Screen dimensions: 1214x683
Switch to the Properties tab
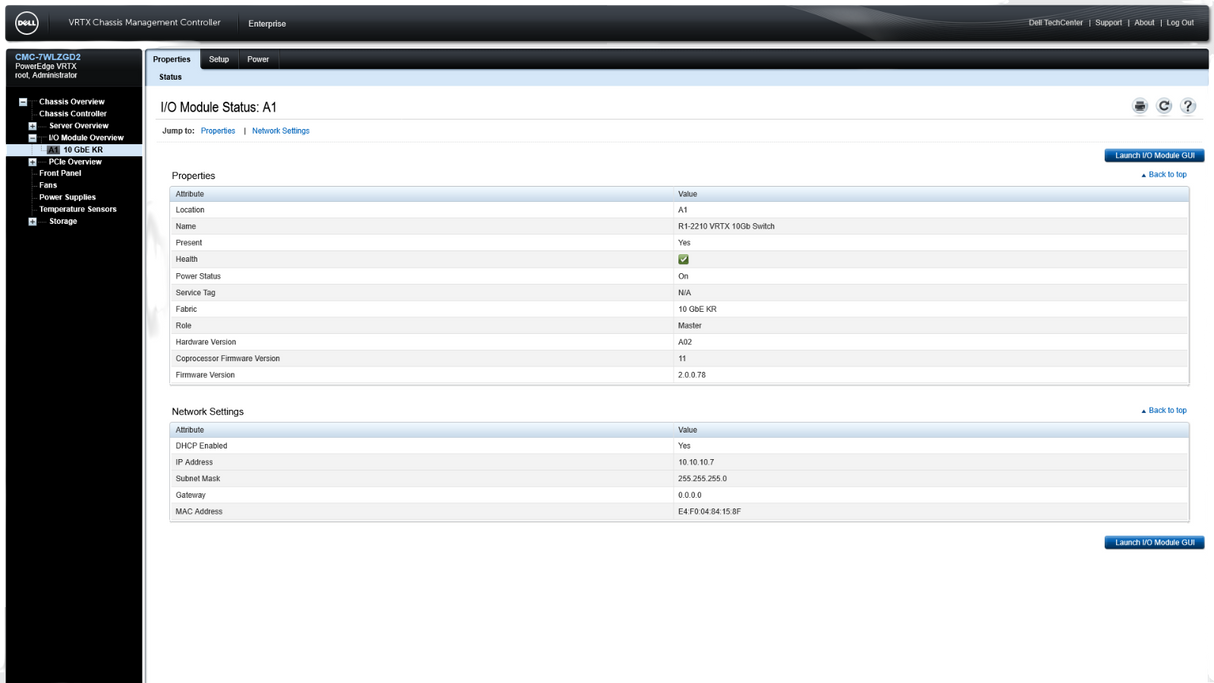[172, 59]
